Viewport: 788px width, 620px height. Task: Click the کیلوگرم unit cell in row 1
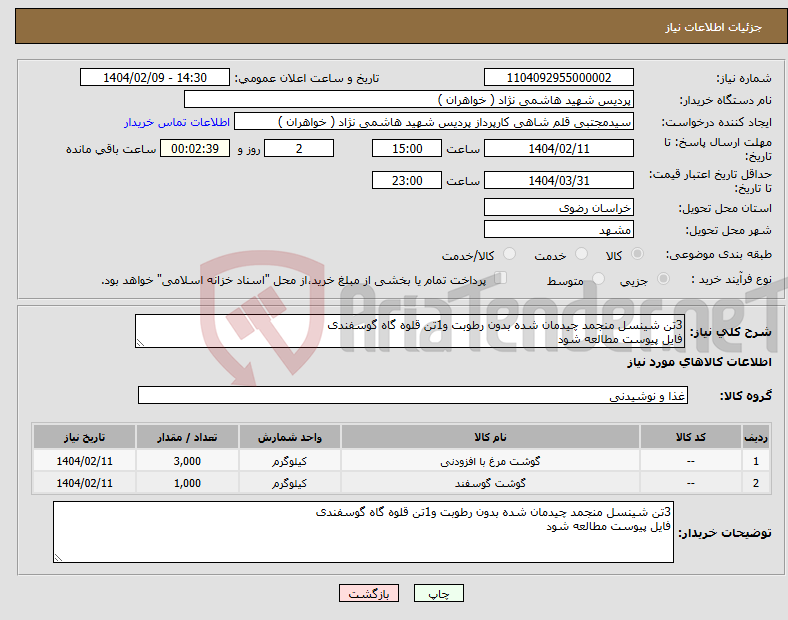coord(289,461)
